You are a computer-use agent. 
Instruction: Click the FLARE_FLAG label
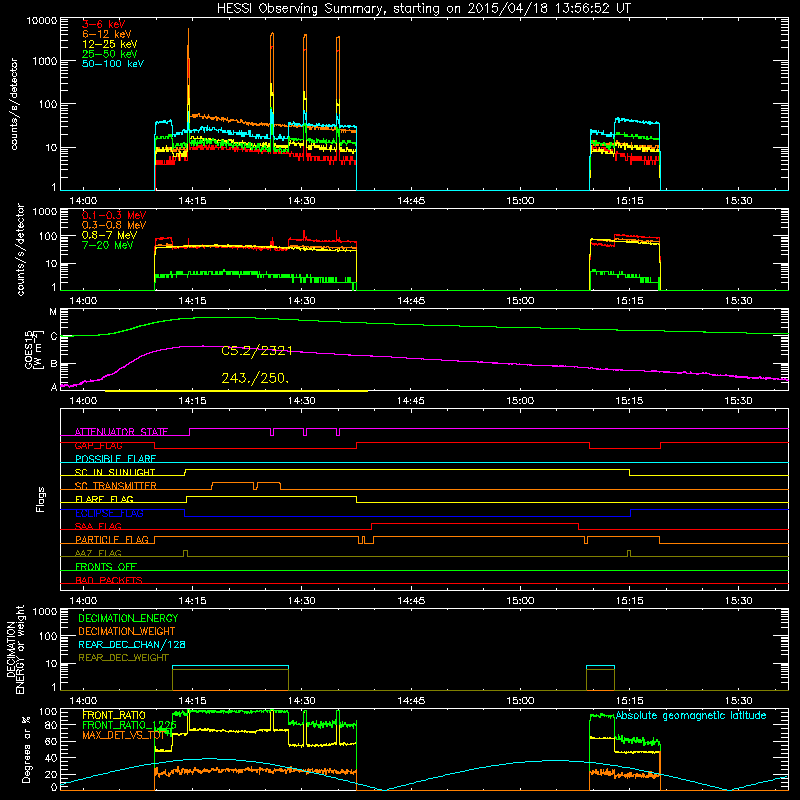pos(104,499)
